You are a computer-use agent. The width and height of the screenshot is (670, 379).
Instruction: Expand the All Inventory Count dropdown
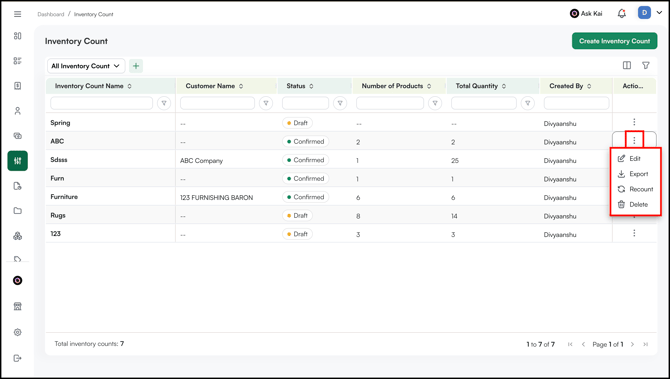(86, 66)
